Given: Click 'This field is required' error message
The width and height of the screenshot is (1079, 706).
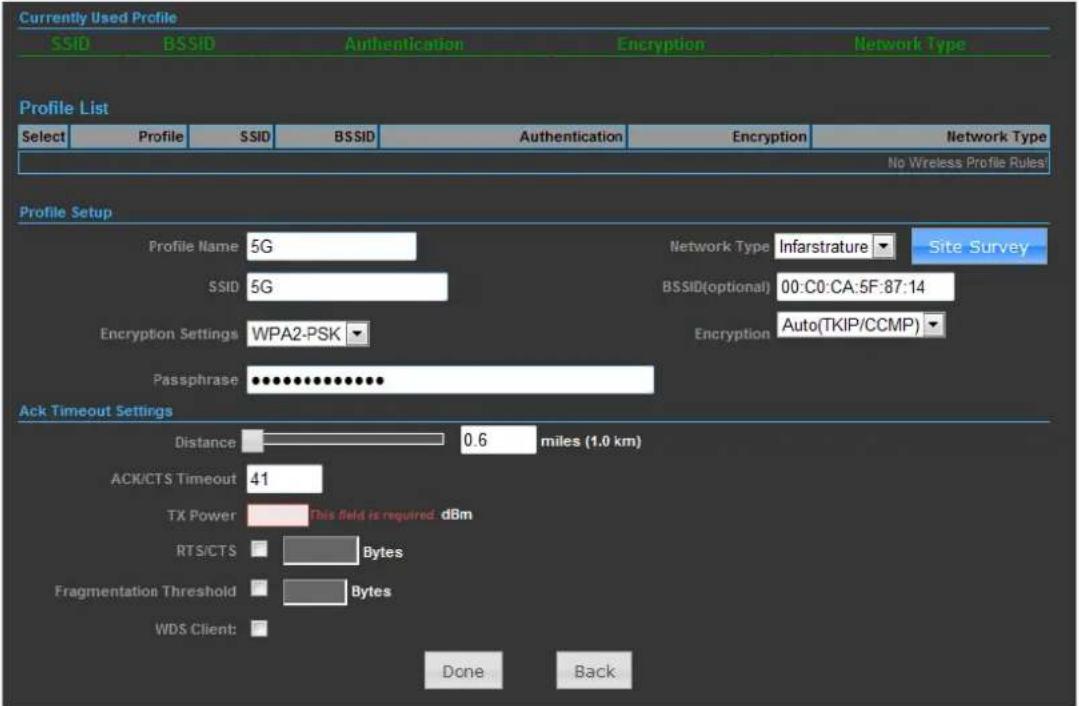Looking at the screenshot, I should point(372,515).
